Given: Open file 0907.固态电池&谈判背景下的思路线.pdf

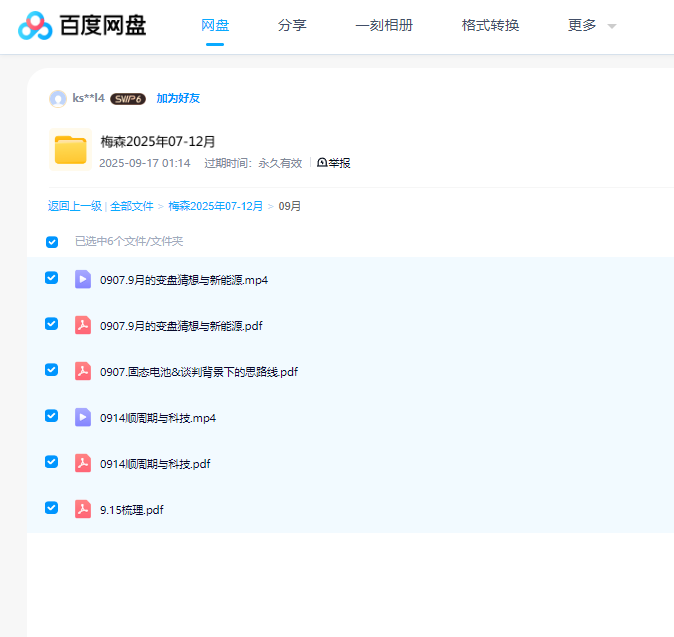Looking at the screenshot, I should click(199, 372).
